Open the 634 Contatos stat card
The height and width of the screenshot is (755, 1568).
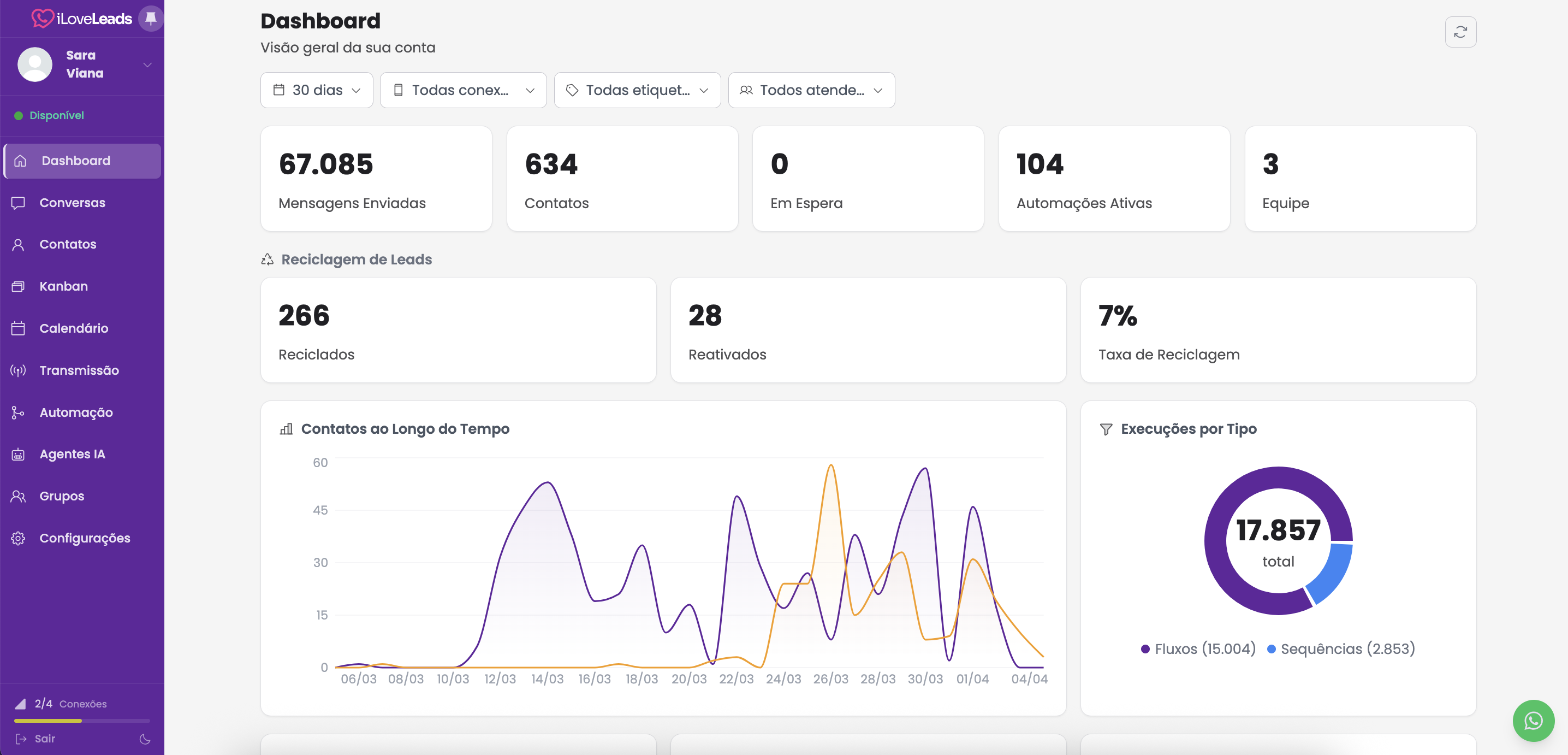[622, 179]
